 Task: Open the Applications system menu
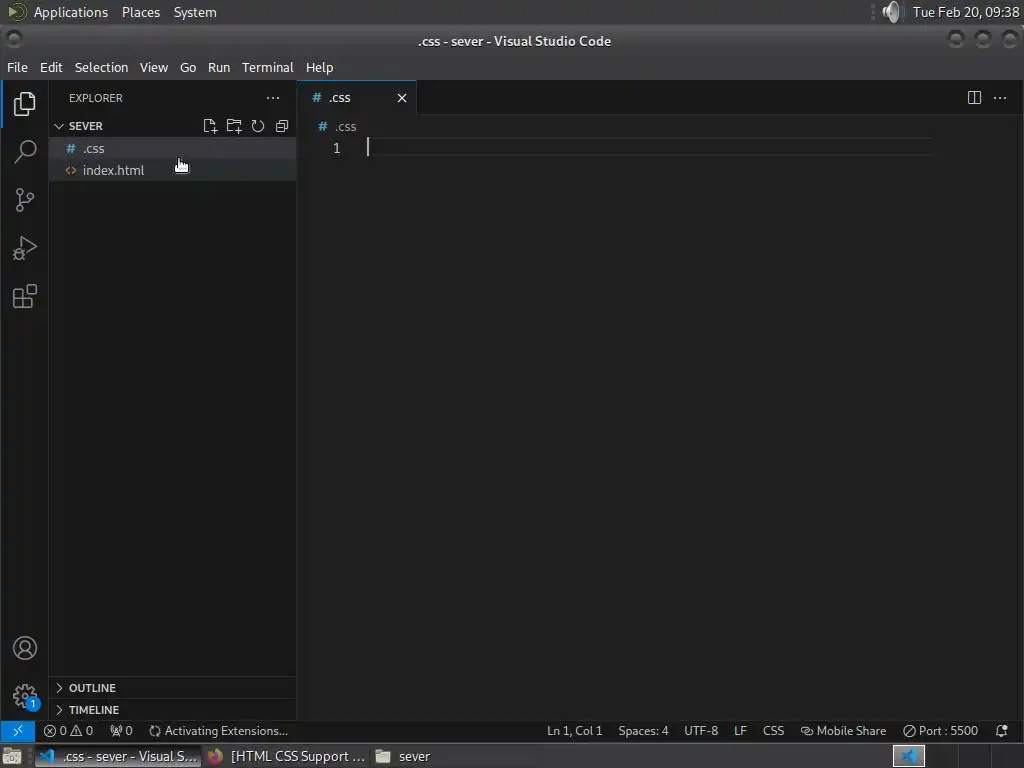click(x=71, y=12)
